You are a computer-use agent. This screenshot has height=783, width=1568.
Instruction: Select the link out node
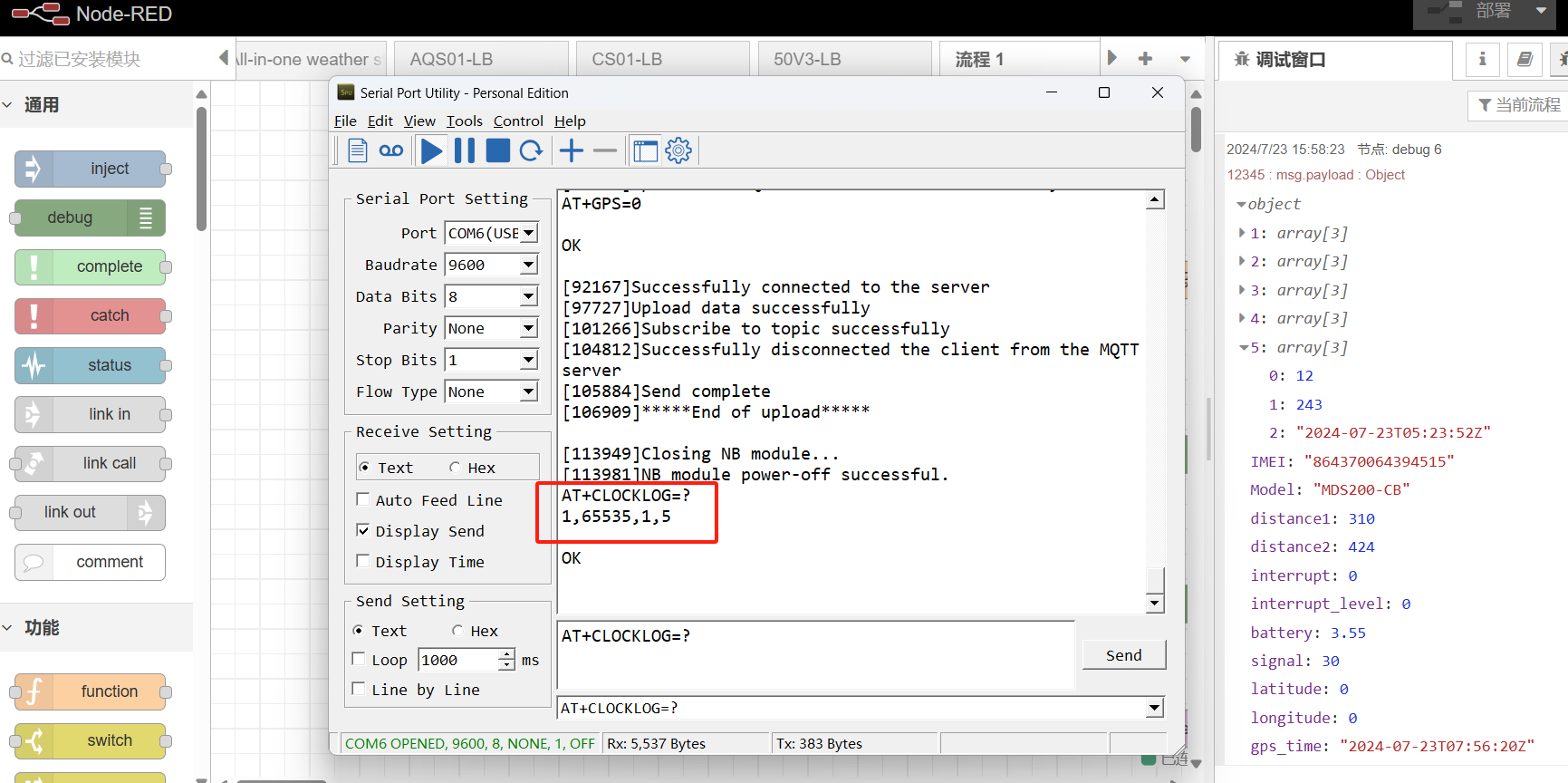point(90,512)
